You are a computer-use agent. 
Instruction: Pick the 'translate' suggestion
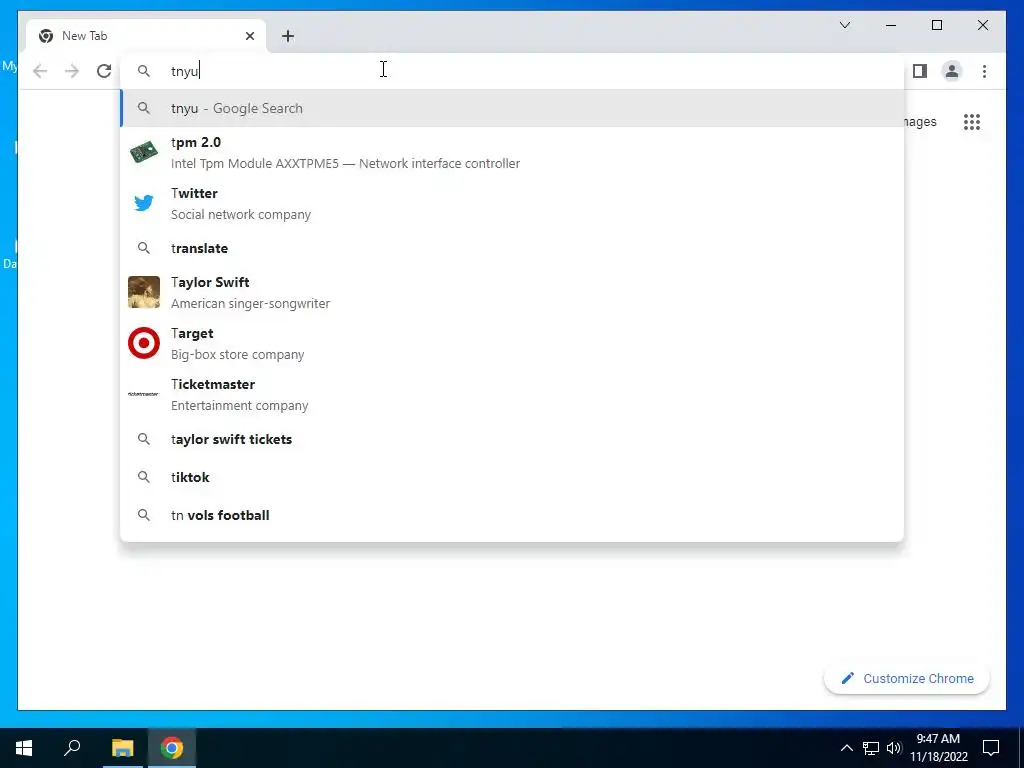(512, 248)
